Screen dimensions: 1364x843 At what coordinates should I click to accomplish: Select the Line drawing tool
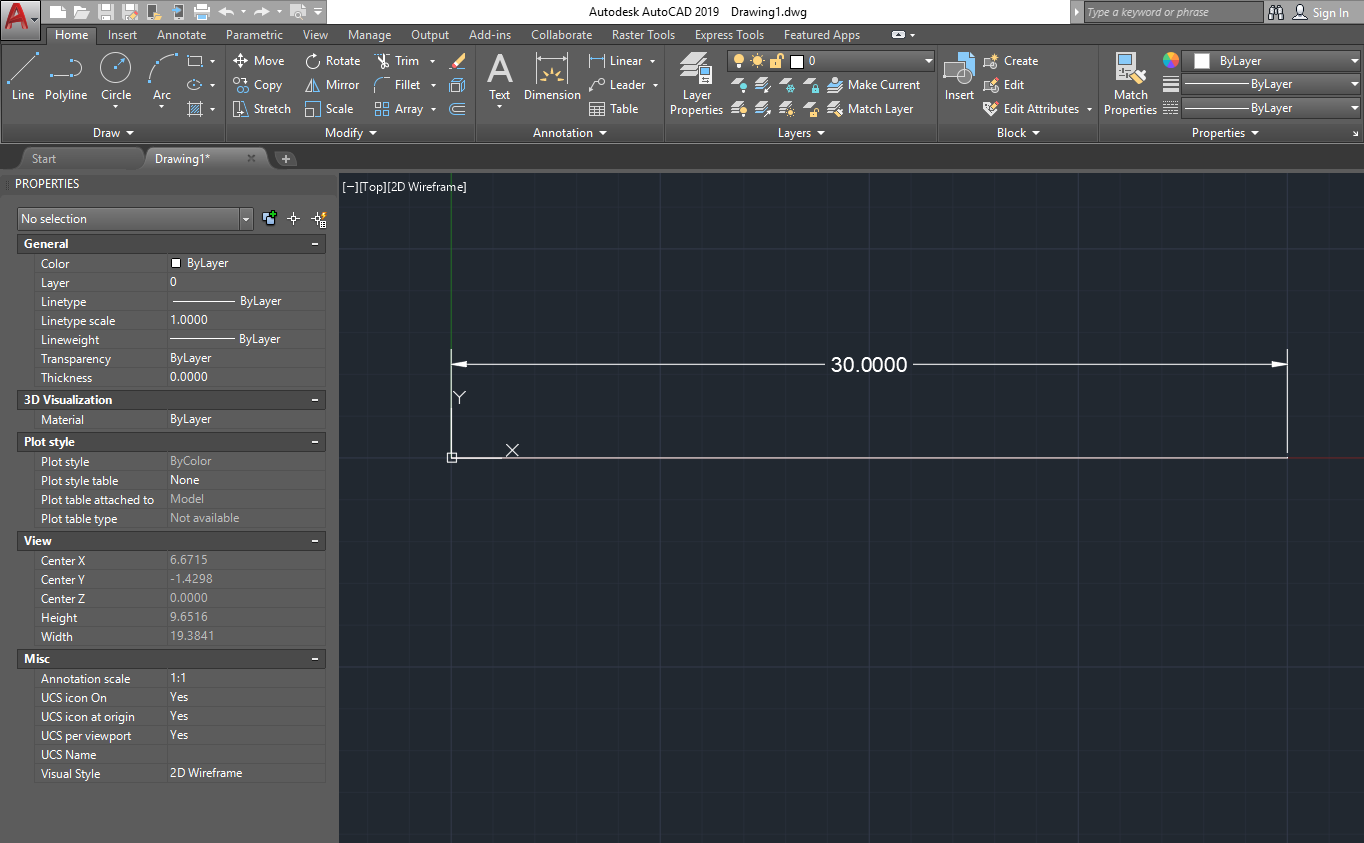click(x=23, y=76)
